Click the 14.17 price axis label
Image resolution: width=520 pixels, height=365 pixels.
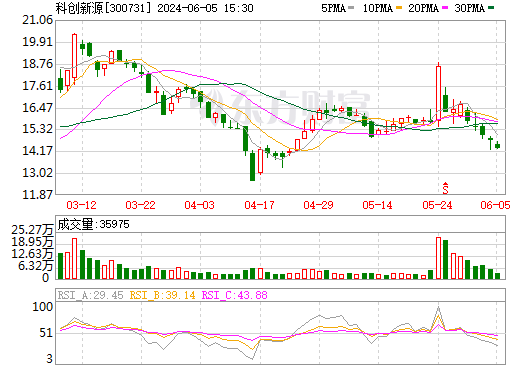coord(38,151)
